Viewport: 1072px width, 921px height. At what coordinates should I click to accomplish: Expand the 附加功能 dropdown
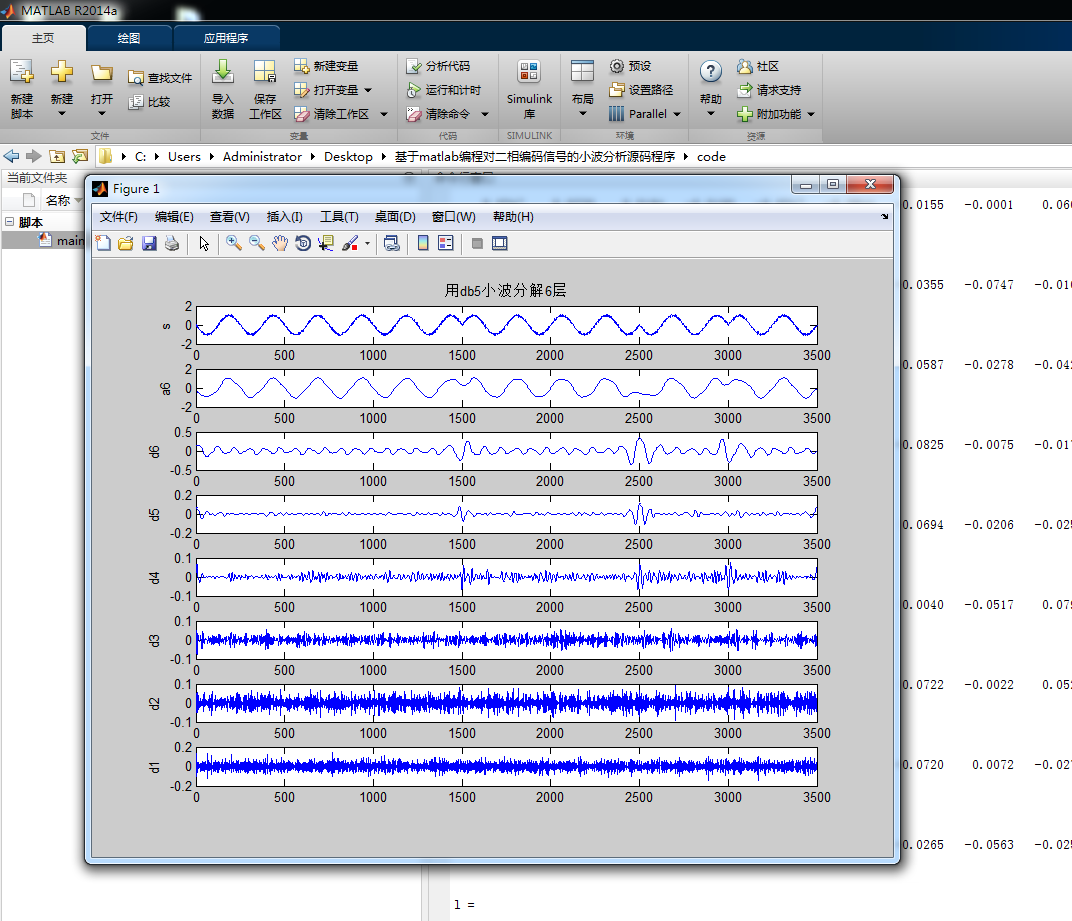(811, 114)
